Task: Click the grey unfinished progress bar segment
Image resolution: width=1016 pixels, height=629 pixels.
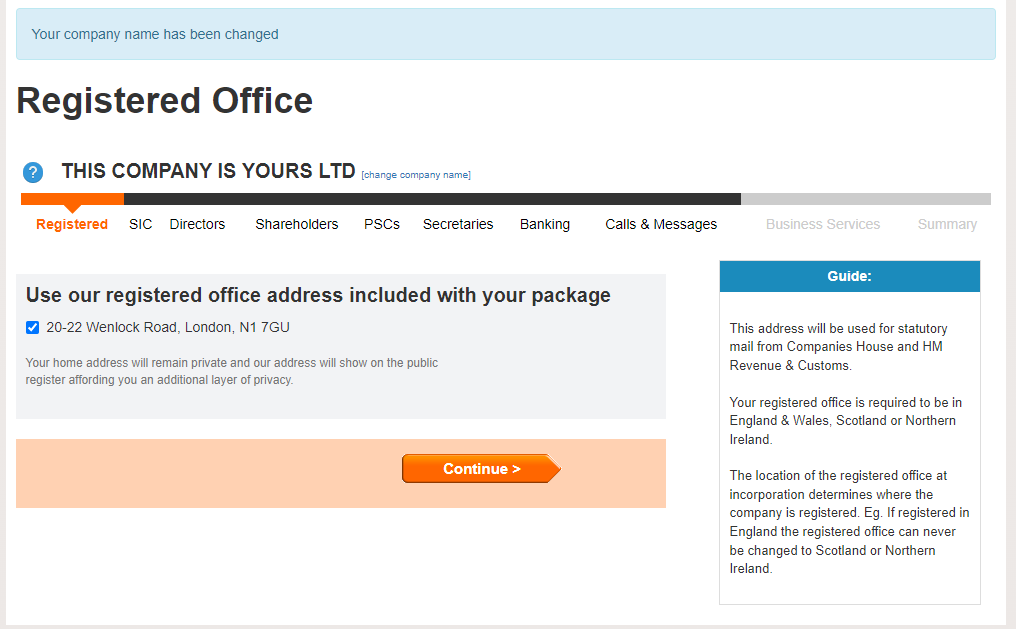Action: [866, 199]
